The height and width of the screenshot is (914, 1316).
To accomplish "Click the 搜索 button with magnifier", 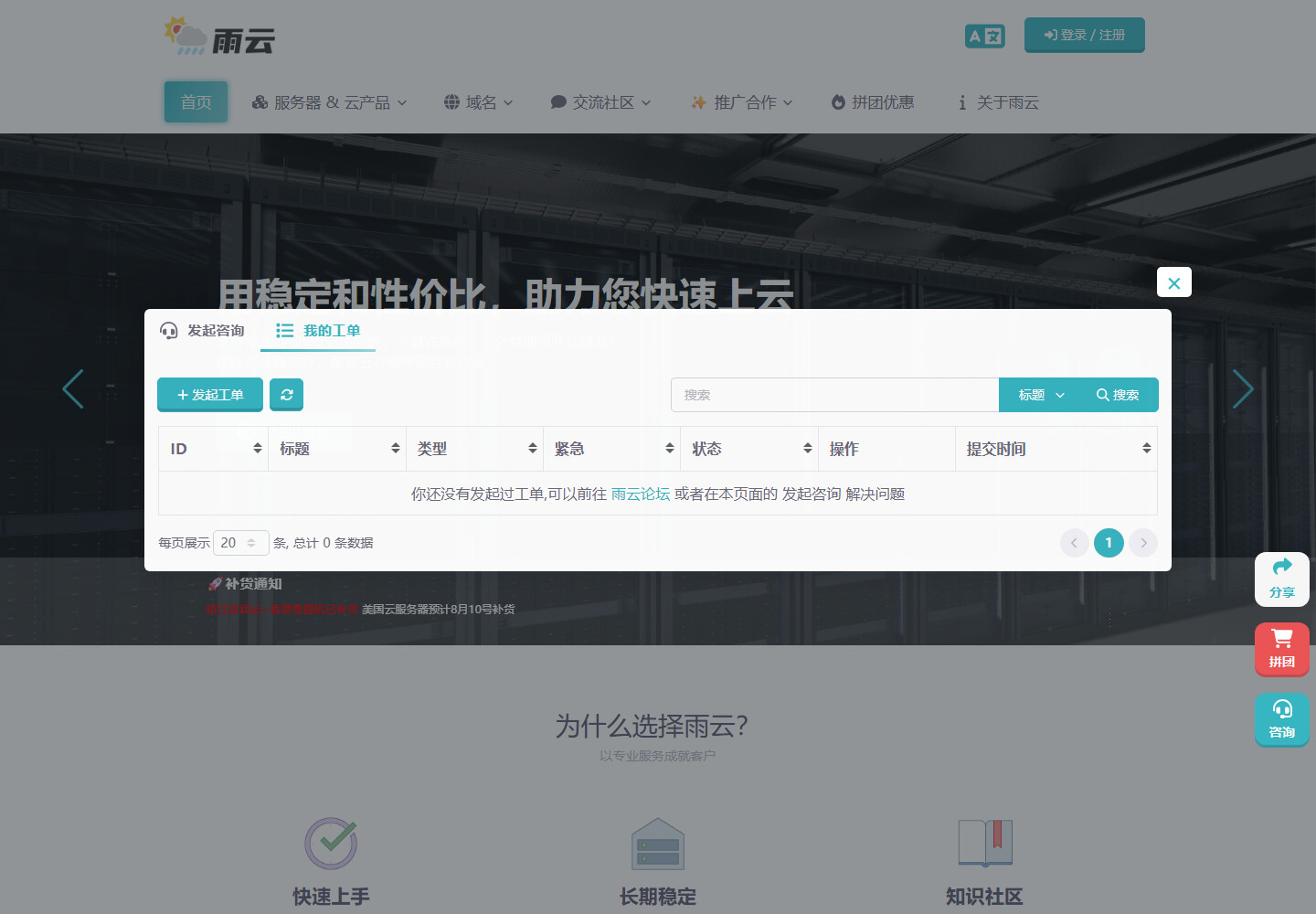I will click(x=1118, y=395).
